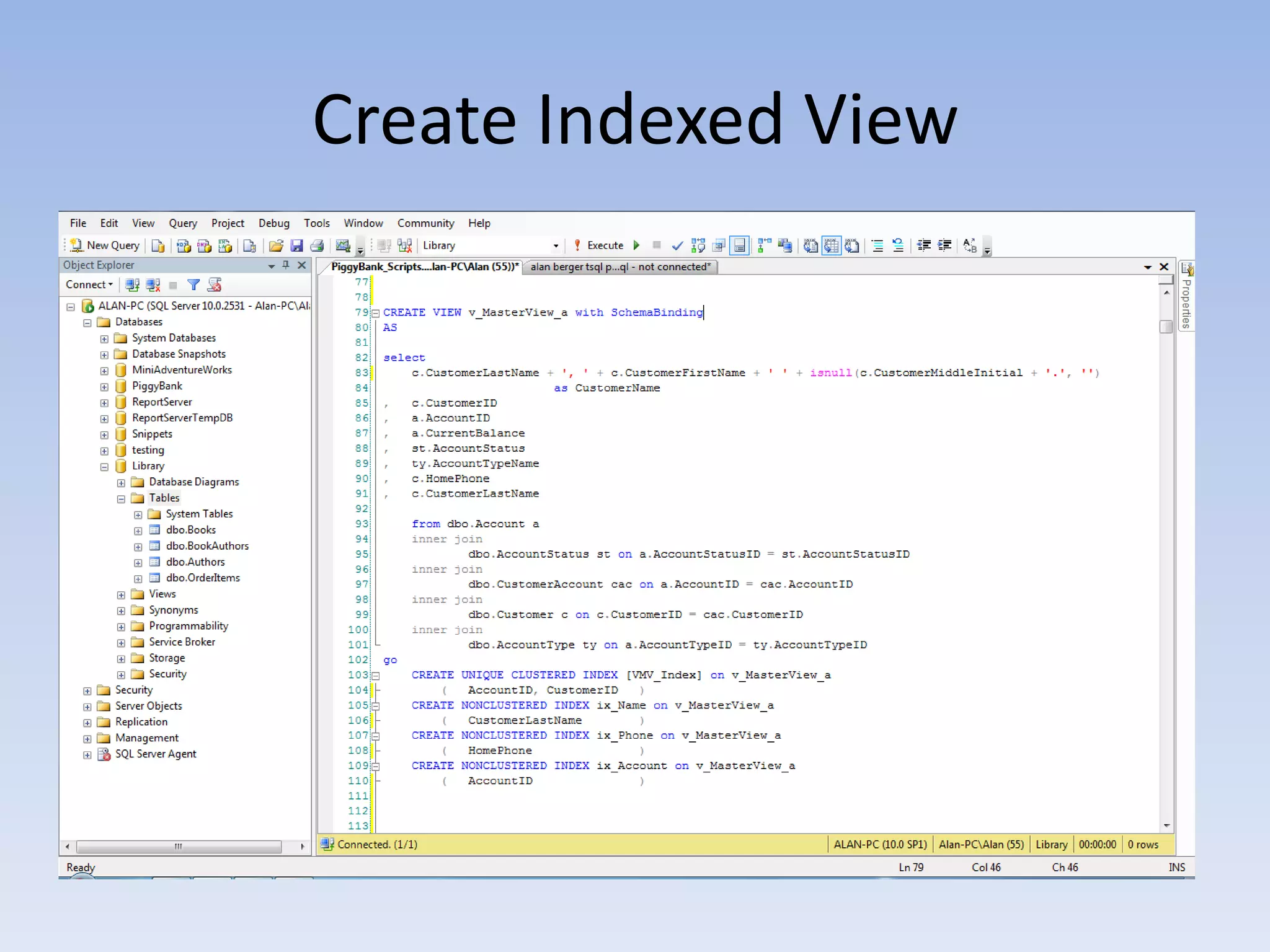The width and height of the screenshot is (1270, 952).
Task: Collapse the ALAN-PC server node
Action: (71, 307)
